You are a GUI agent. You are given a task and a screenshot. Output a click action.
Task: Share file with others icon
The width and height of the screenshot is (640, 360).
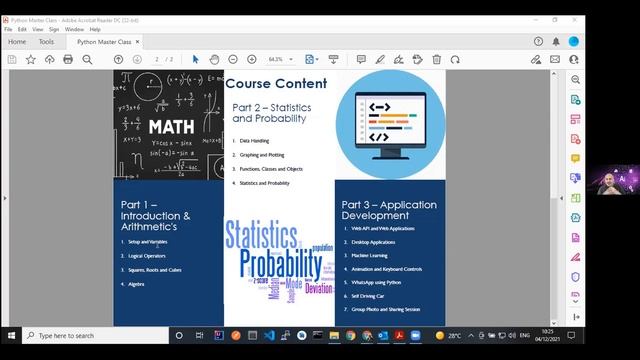[574, 60]
